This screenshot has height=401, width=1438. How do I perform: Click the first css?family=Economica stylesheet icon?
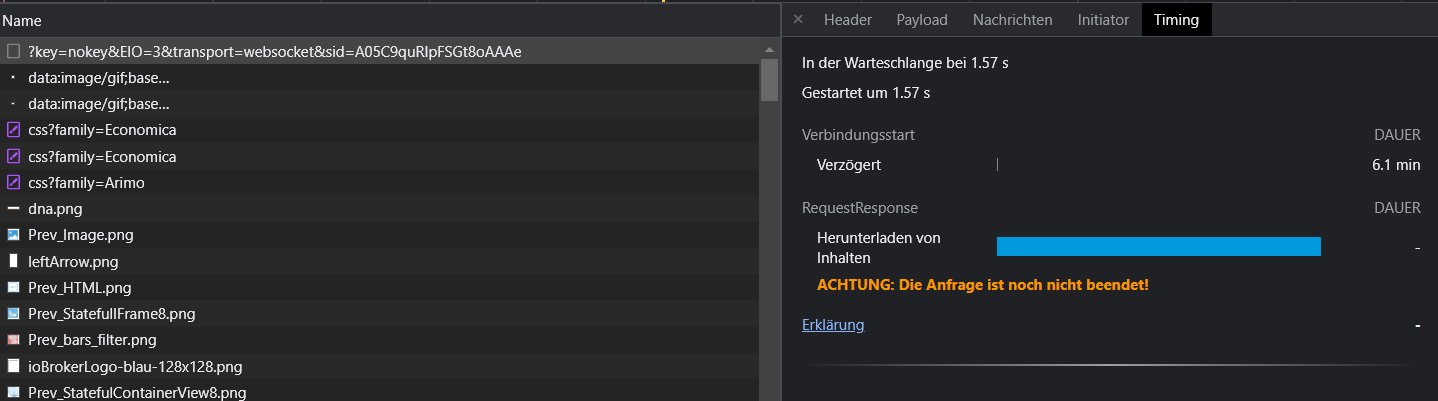(x=14, y=130)
